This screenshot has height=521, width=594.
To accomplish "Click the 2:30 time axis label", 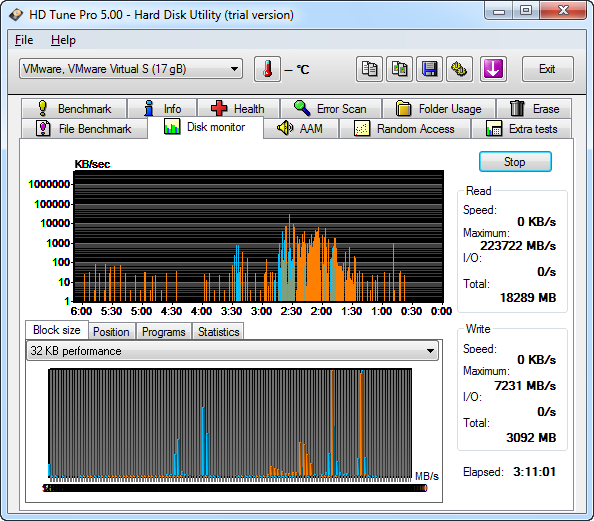I will (x=291, y=311).
